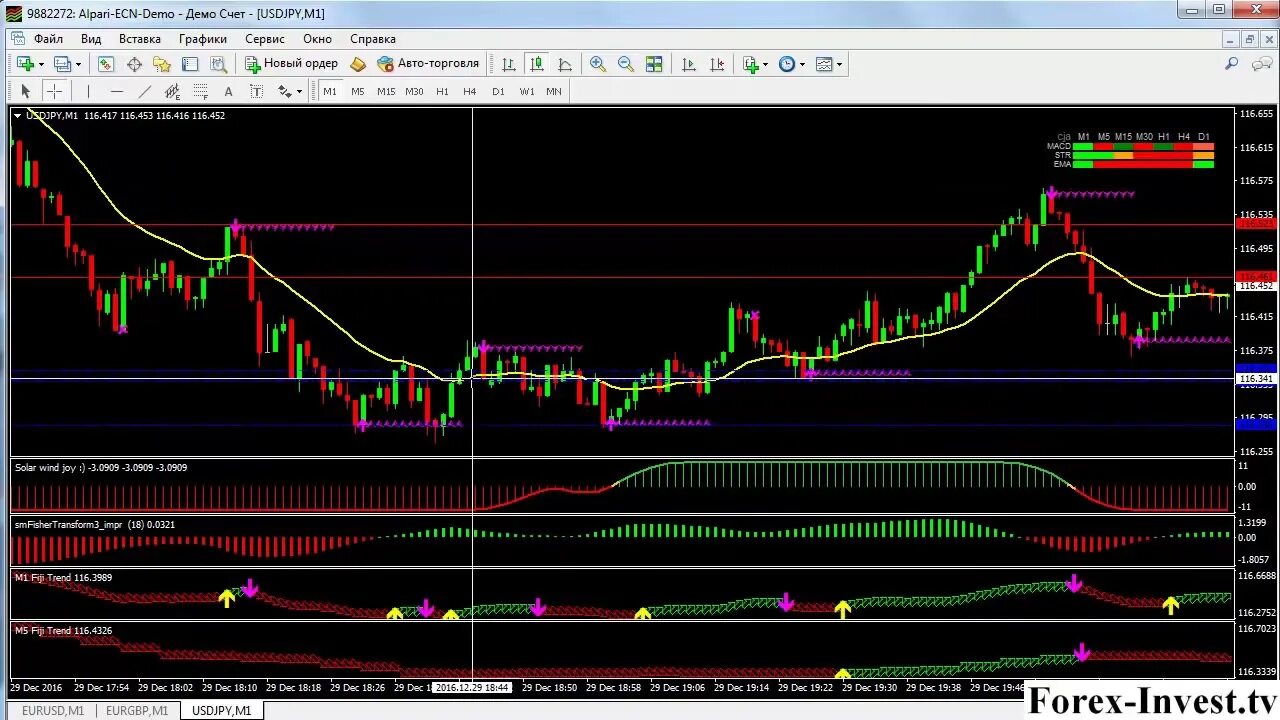Click the smFisherTransform3_impr indicator label
Screen dimensions: 1280x720
click(x=94, y=524)
